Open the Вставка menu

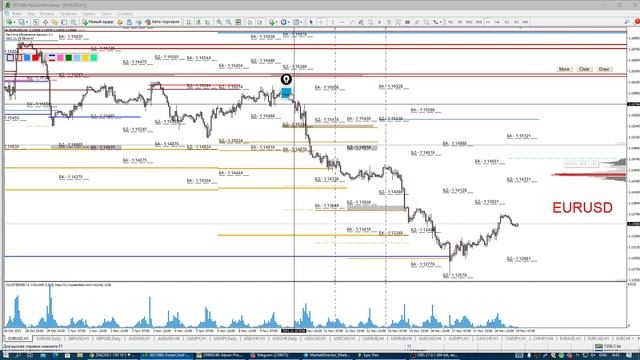tap(47, 13)
